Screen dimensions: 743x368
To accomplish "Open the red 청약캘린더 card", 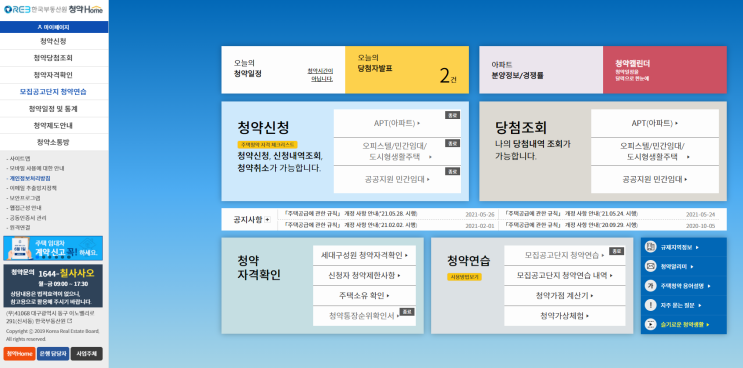I will coord(665,70).
